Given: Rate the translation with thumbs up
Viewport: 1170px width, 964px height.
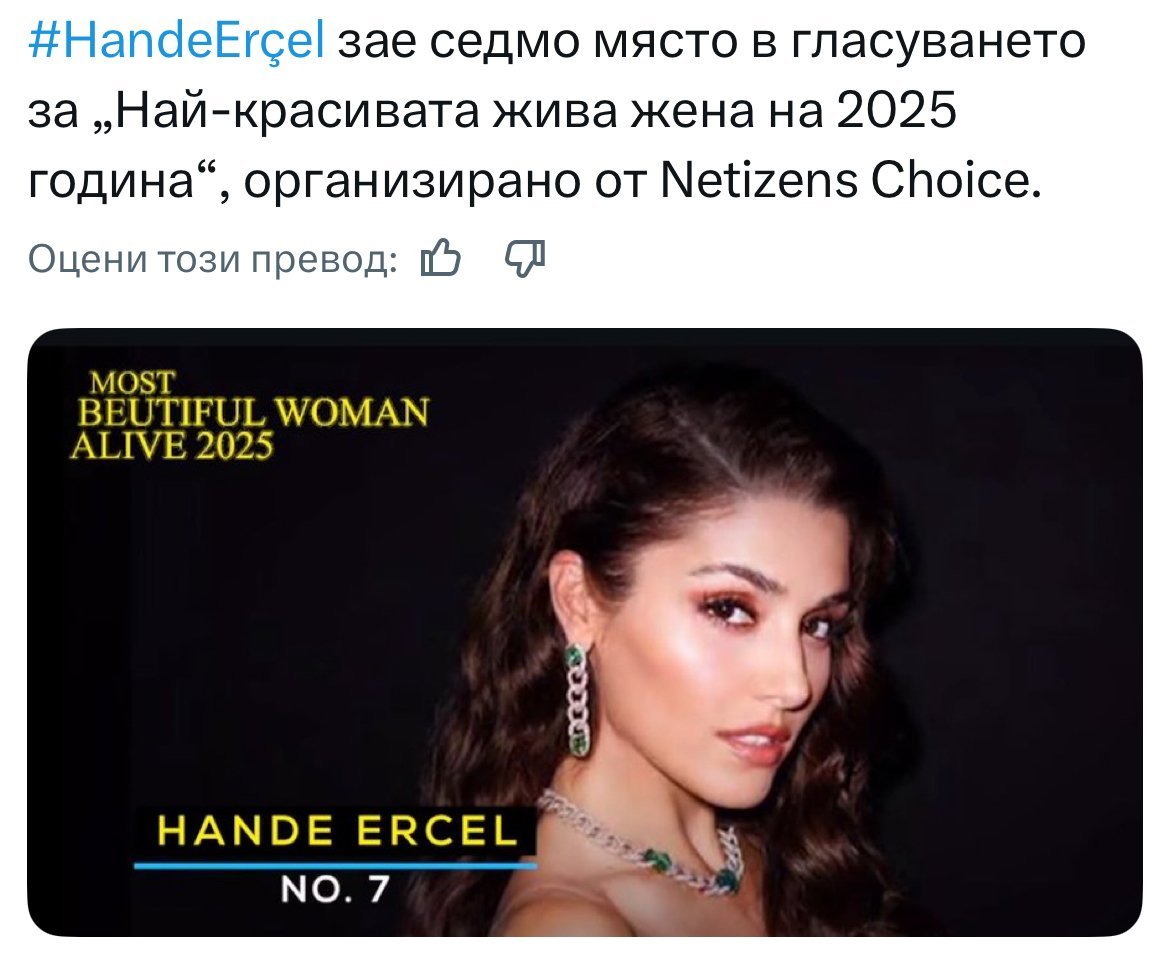Looking at the screenshot, I should coord(440,261).
